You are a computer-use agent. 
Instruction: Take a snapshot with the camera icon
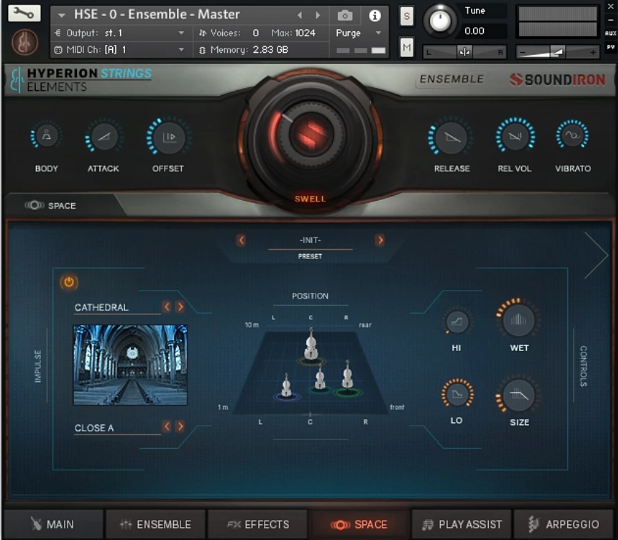(x=345, y=15)
